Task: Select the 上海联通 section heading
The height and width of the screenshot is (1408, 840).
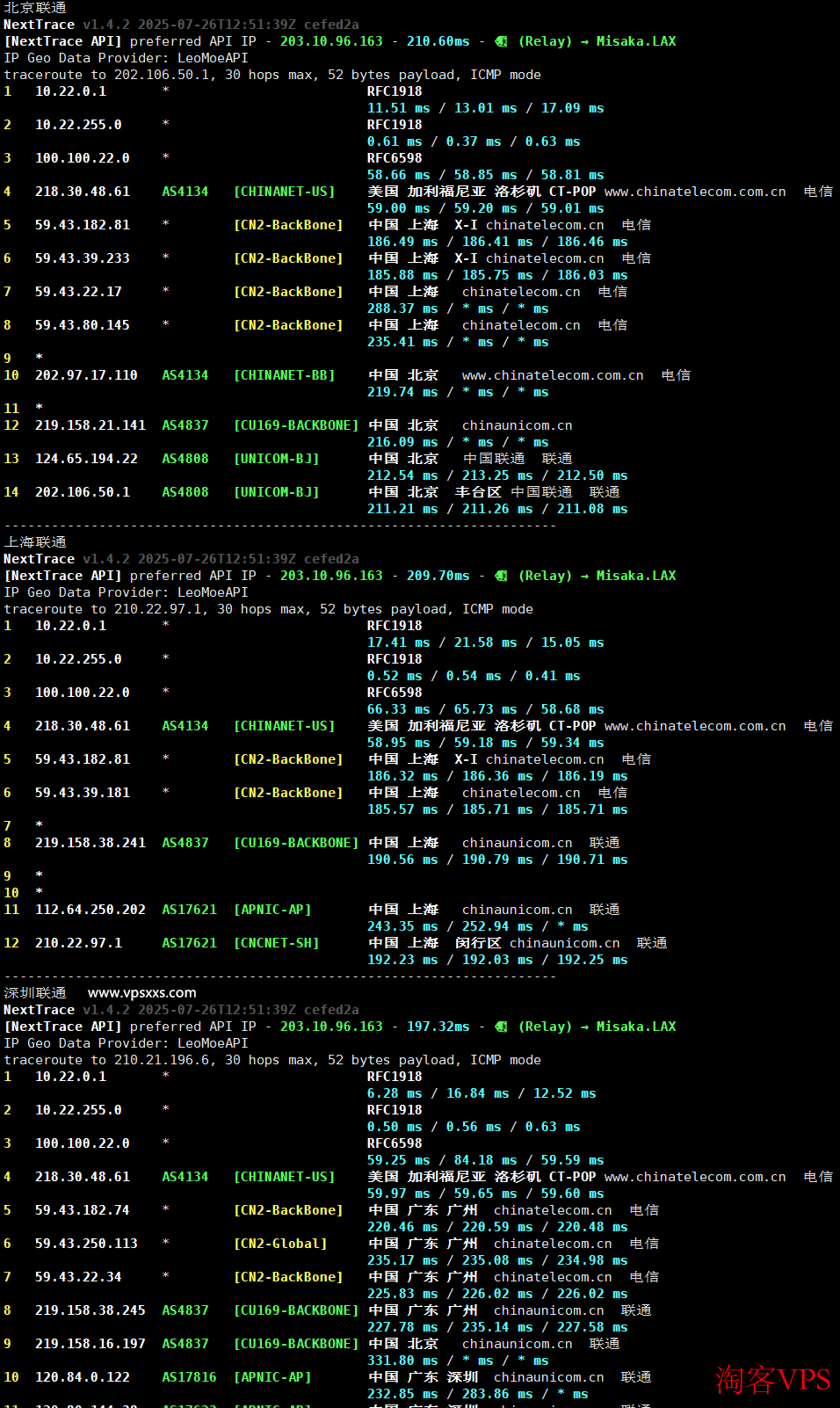Action: (35, 542)
